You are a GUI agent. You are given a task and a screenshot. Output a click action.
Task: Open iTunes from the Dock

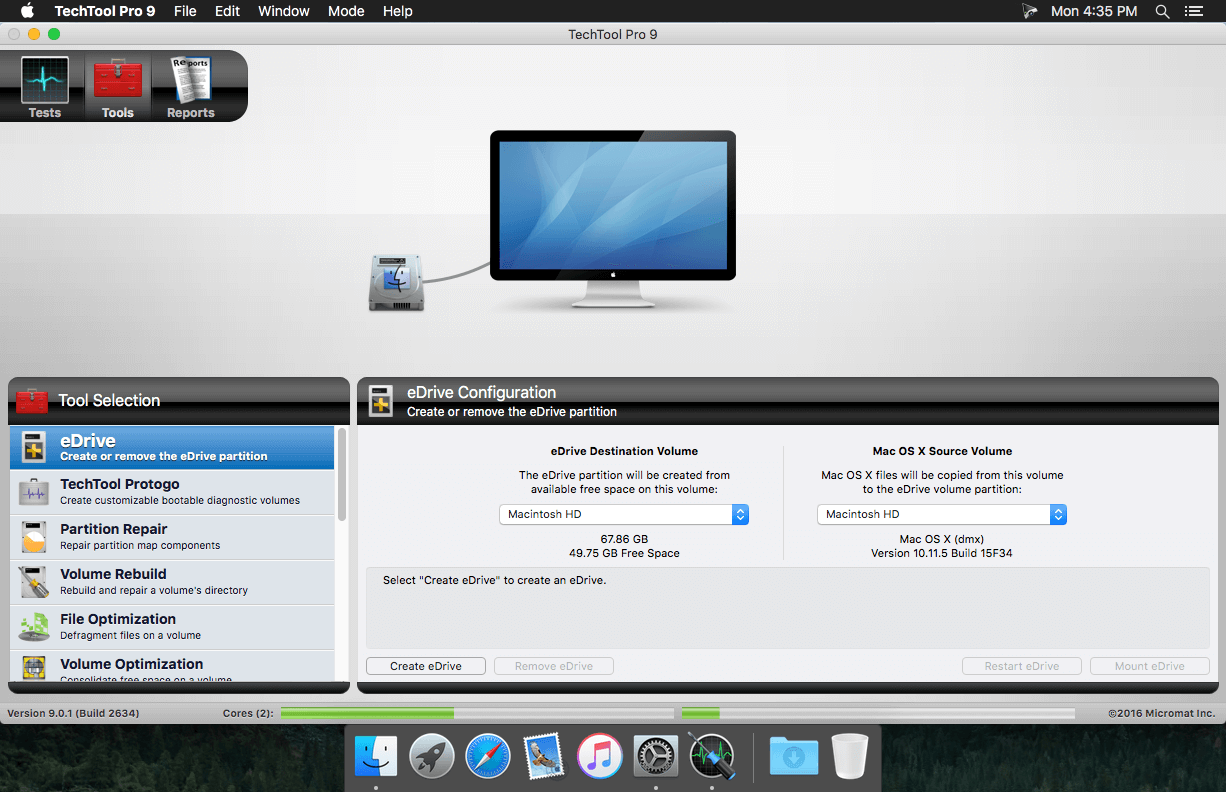click(x=600, y=757)
